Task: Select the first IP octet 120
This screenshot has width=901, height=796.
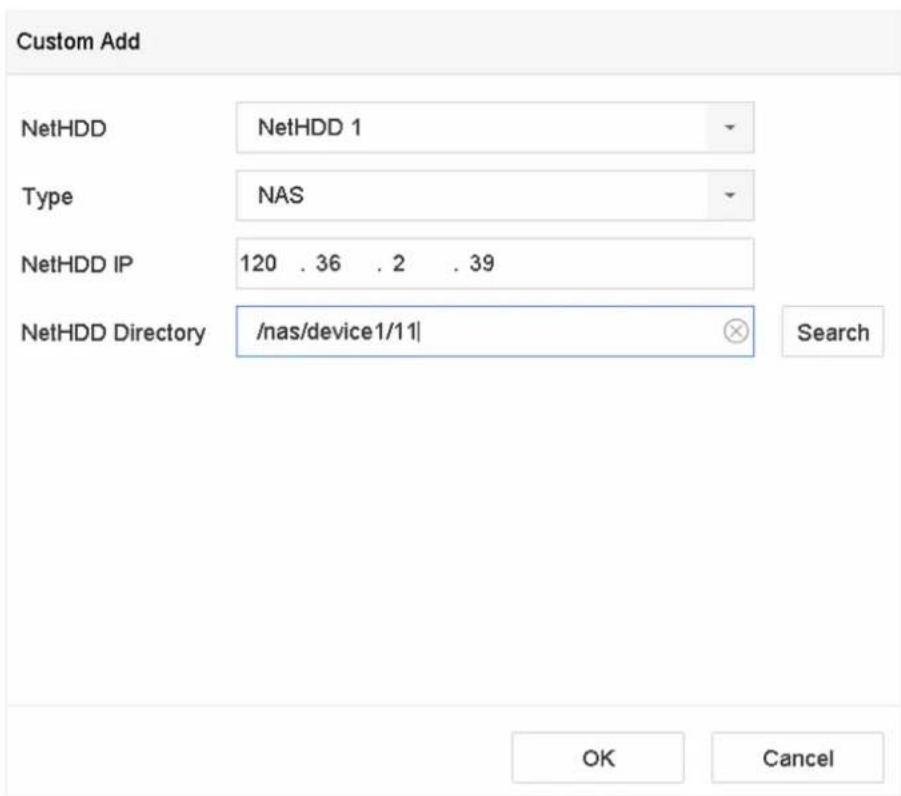Action: (258, 263)
